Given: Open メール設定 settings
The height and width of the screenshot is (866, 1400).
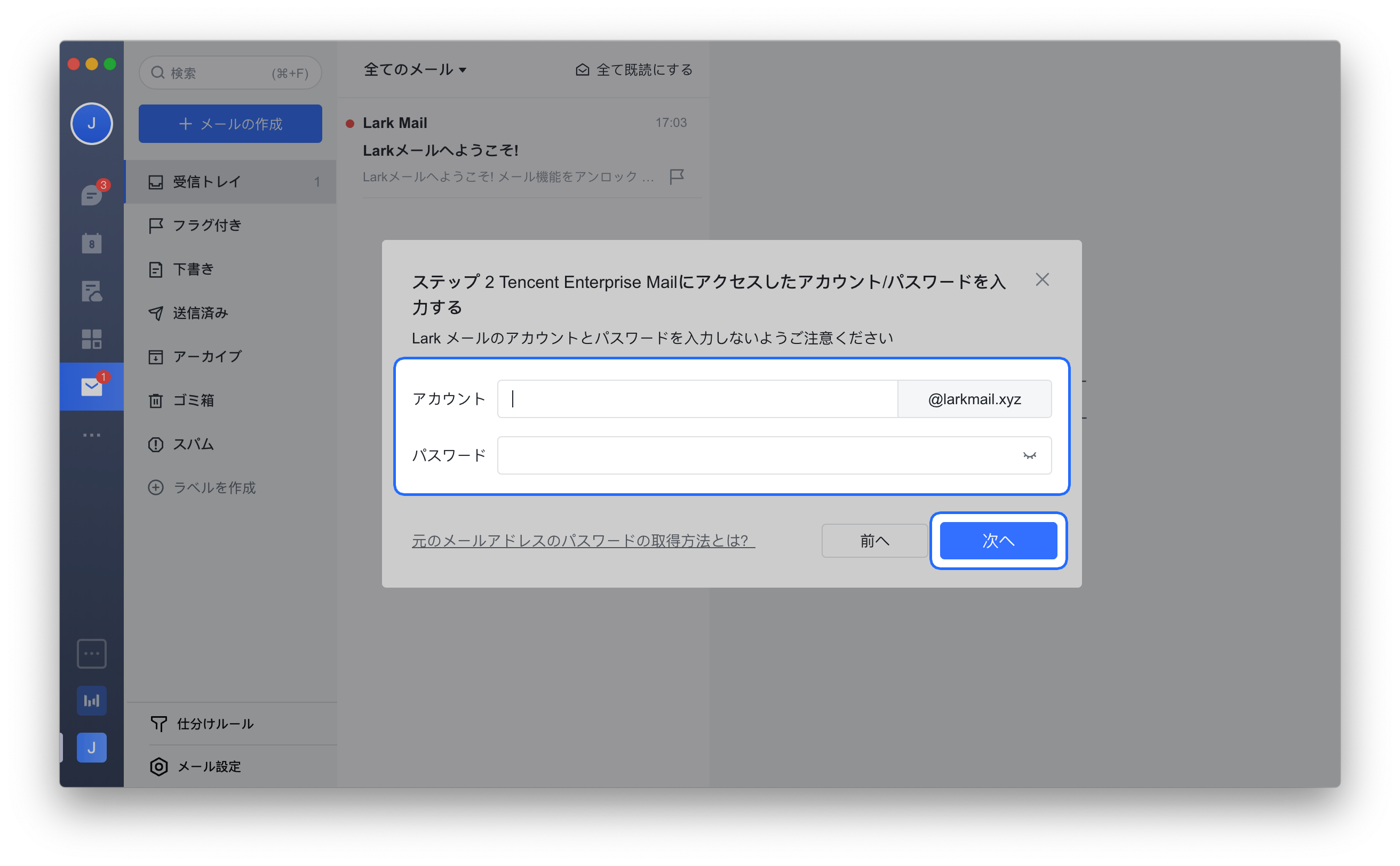Looking at the screenshot, I should 209,766.
